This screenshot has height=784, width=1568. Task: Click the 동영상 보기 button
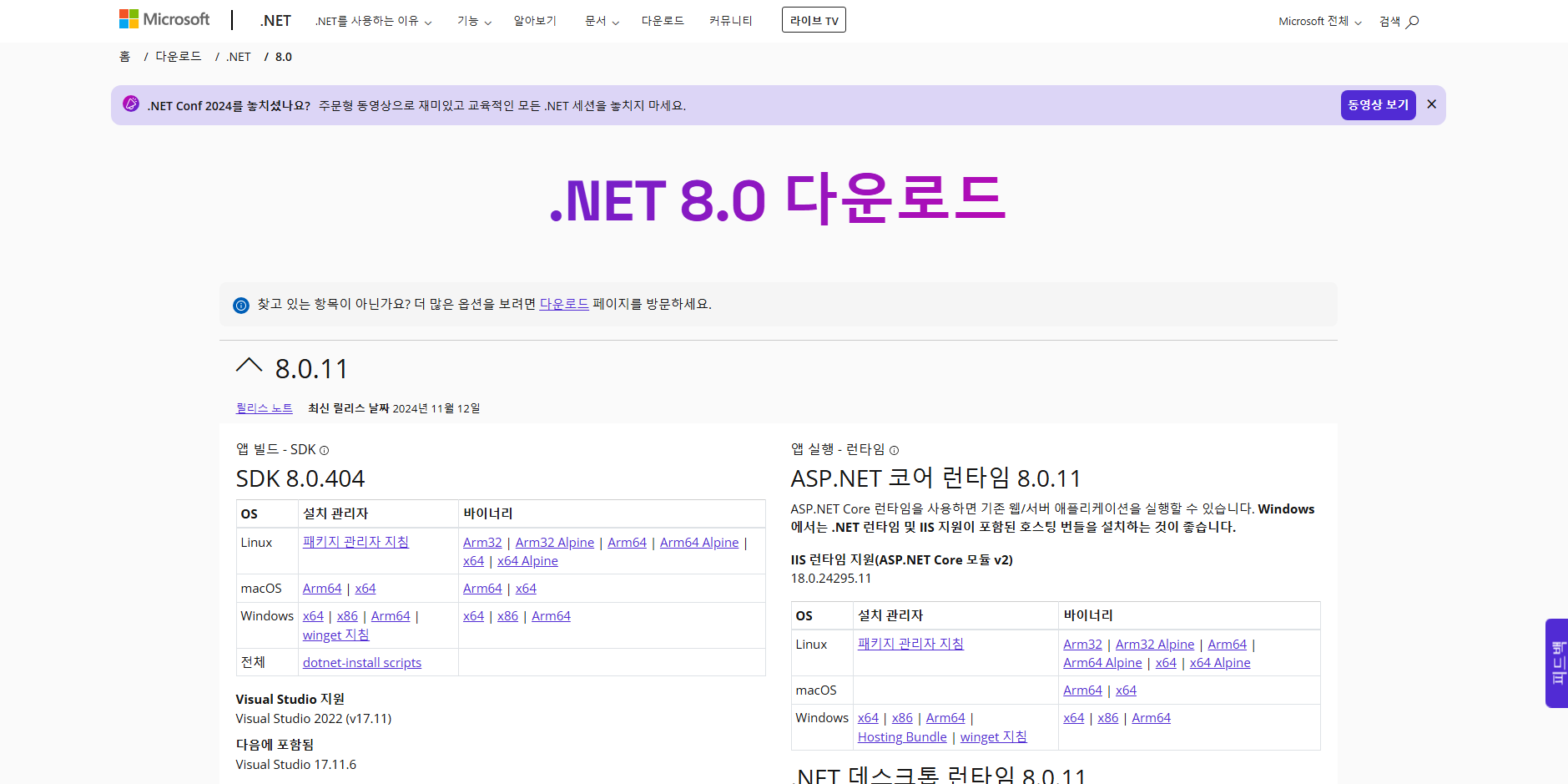tap(1378, 105)
